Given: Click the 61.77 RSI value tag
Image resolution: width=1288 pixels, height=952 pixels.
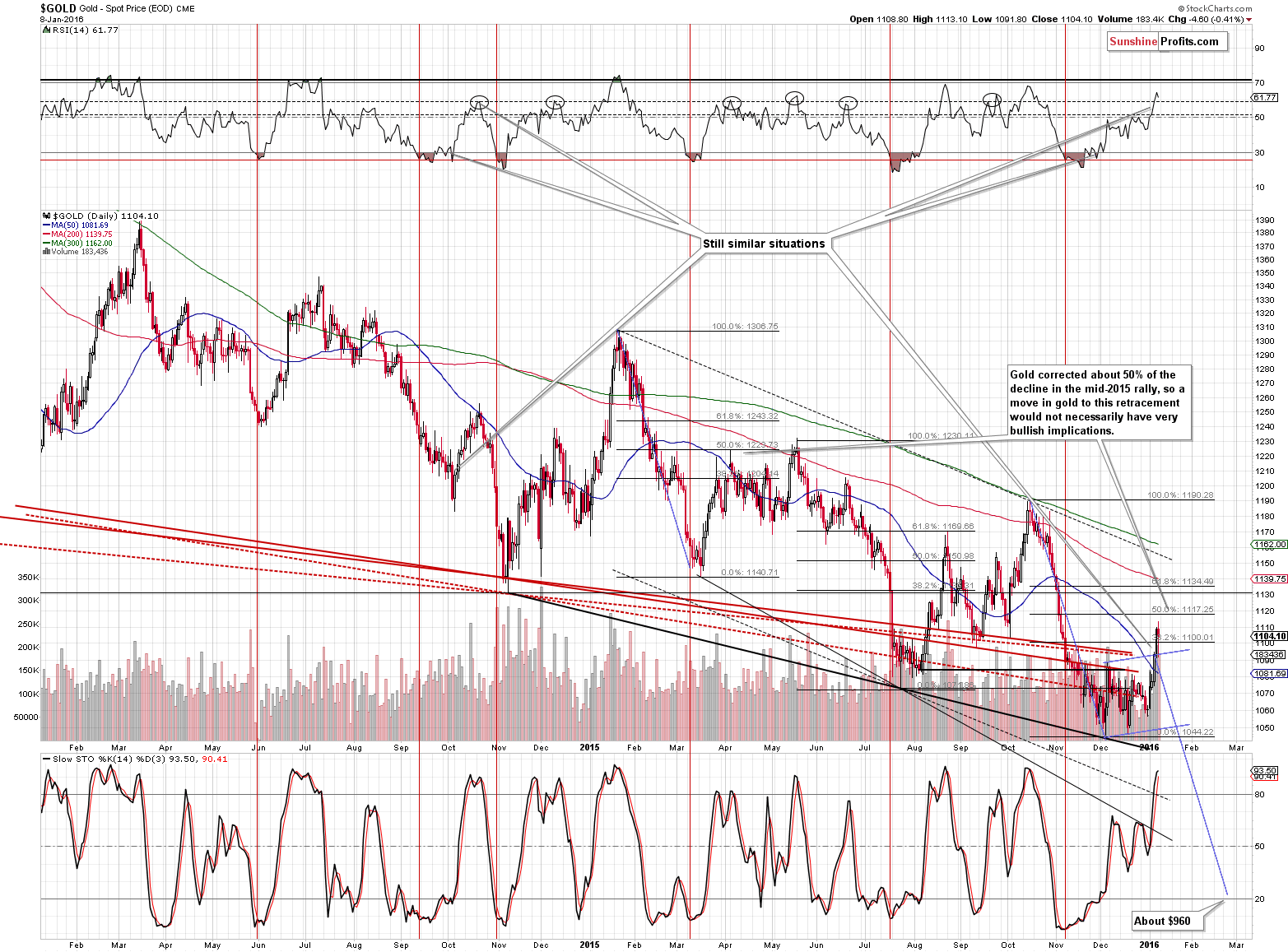Looking at the screenshot, I should pos(1266,98).
